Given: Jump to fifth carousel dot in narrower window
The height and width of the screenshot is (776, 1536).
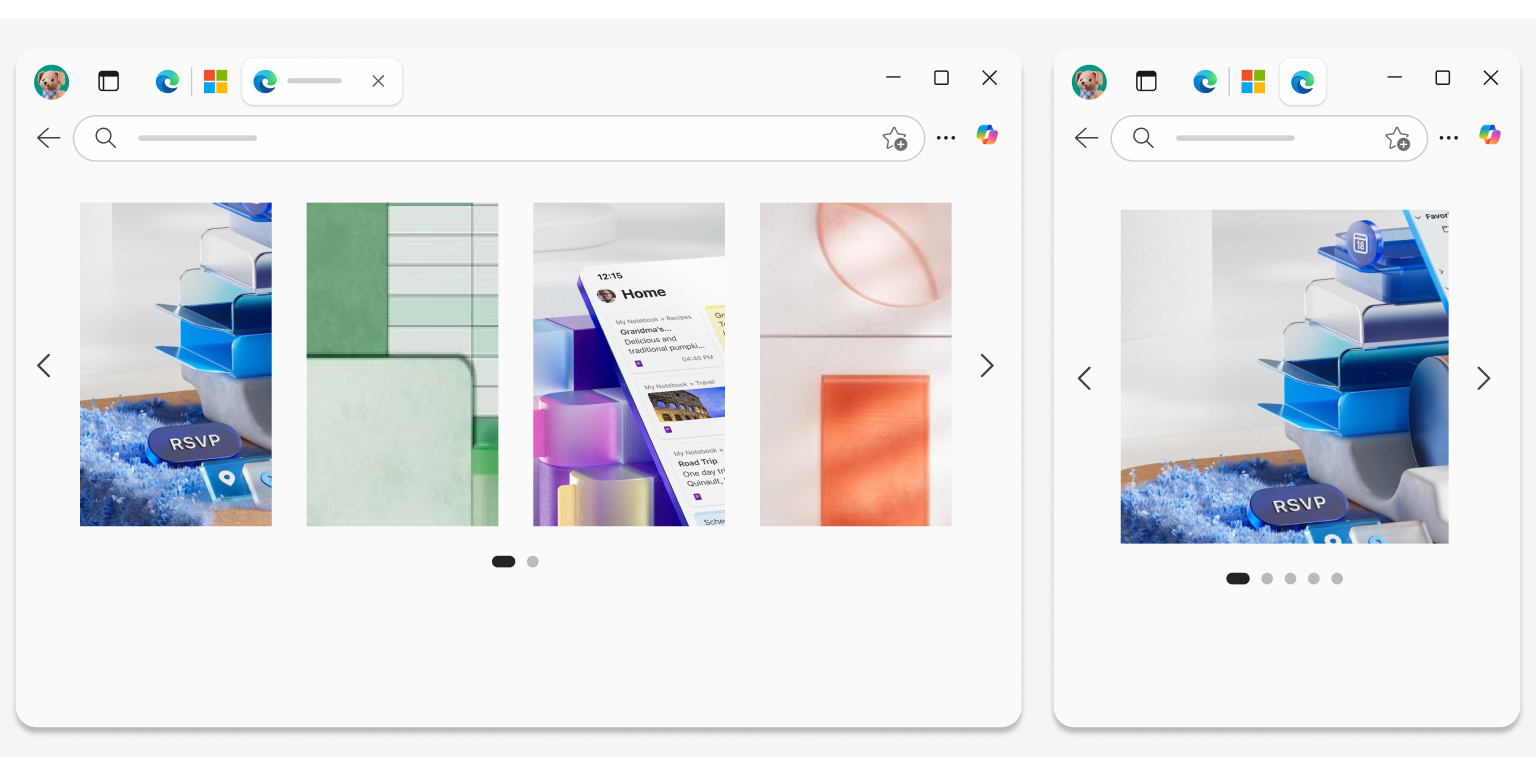Looking at the screenshot, I should click(x=1337, y=579).
